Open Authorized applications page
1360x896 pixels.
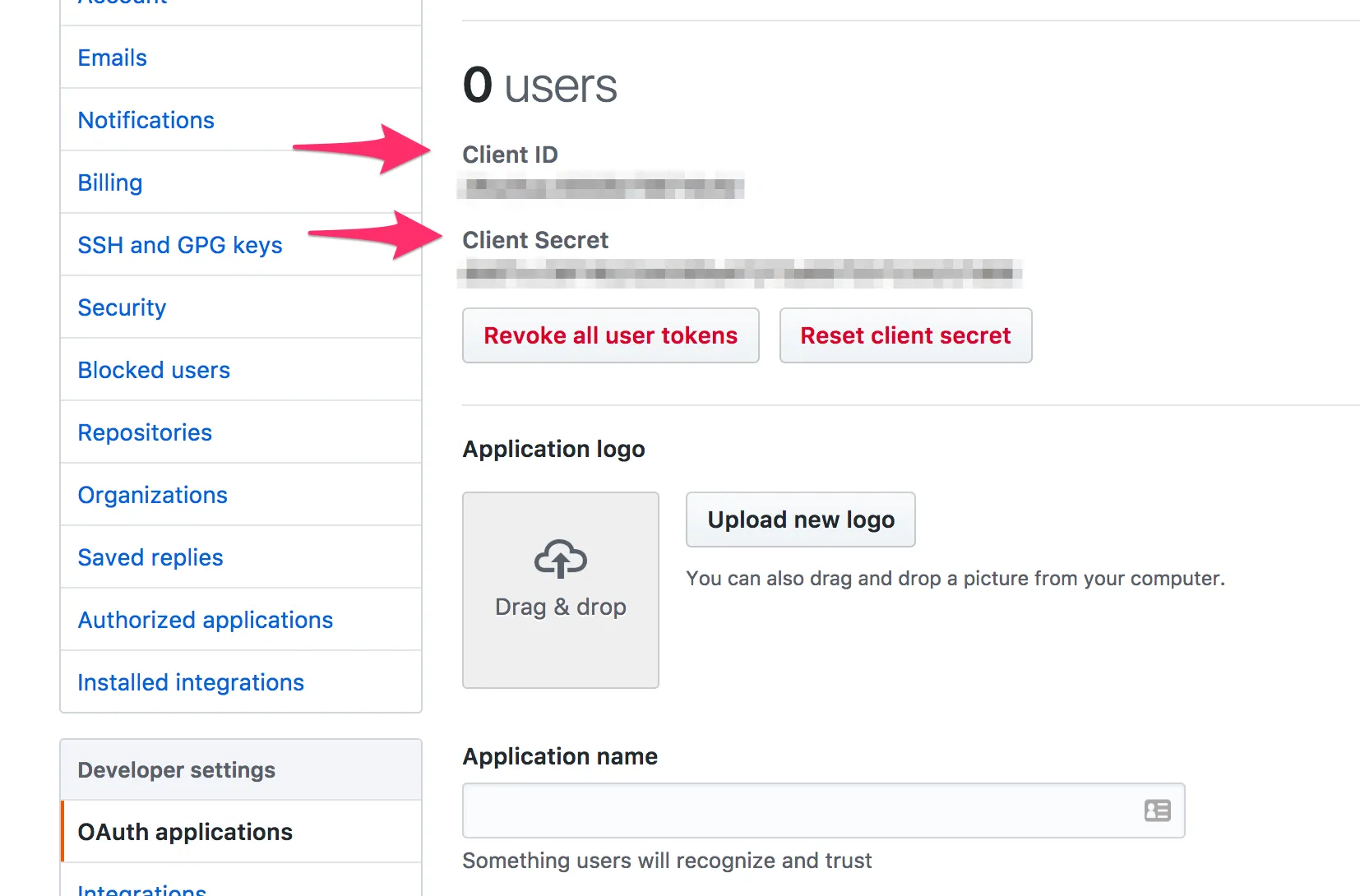[206, 620]
